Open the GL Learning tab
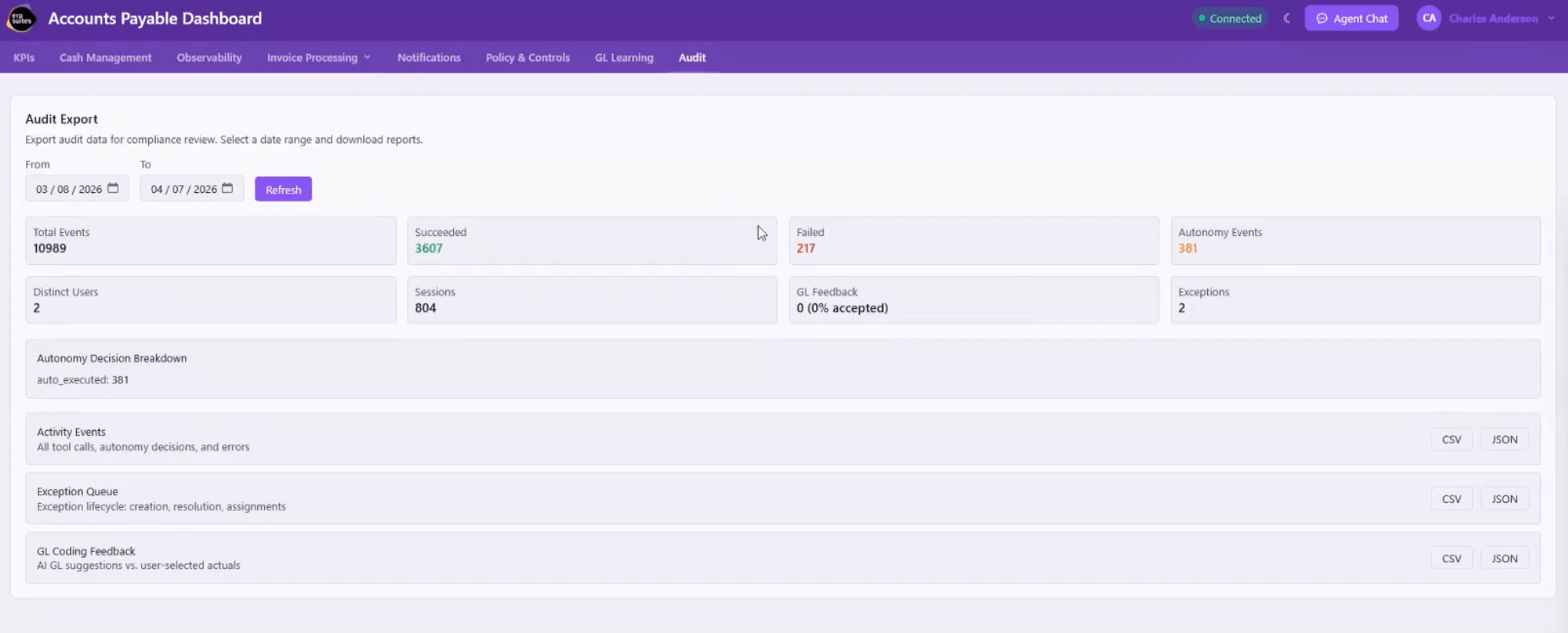 pos(624,58)
